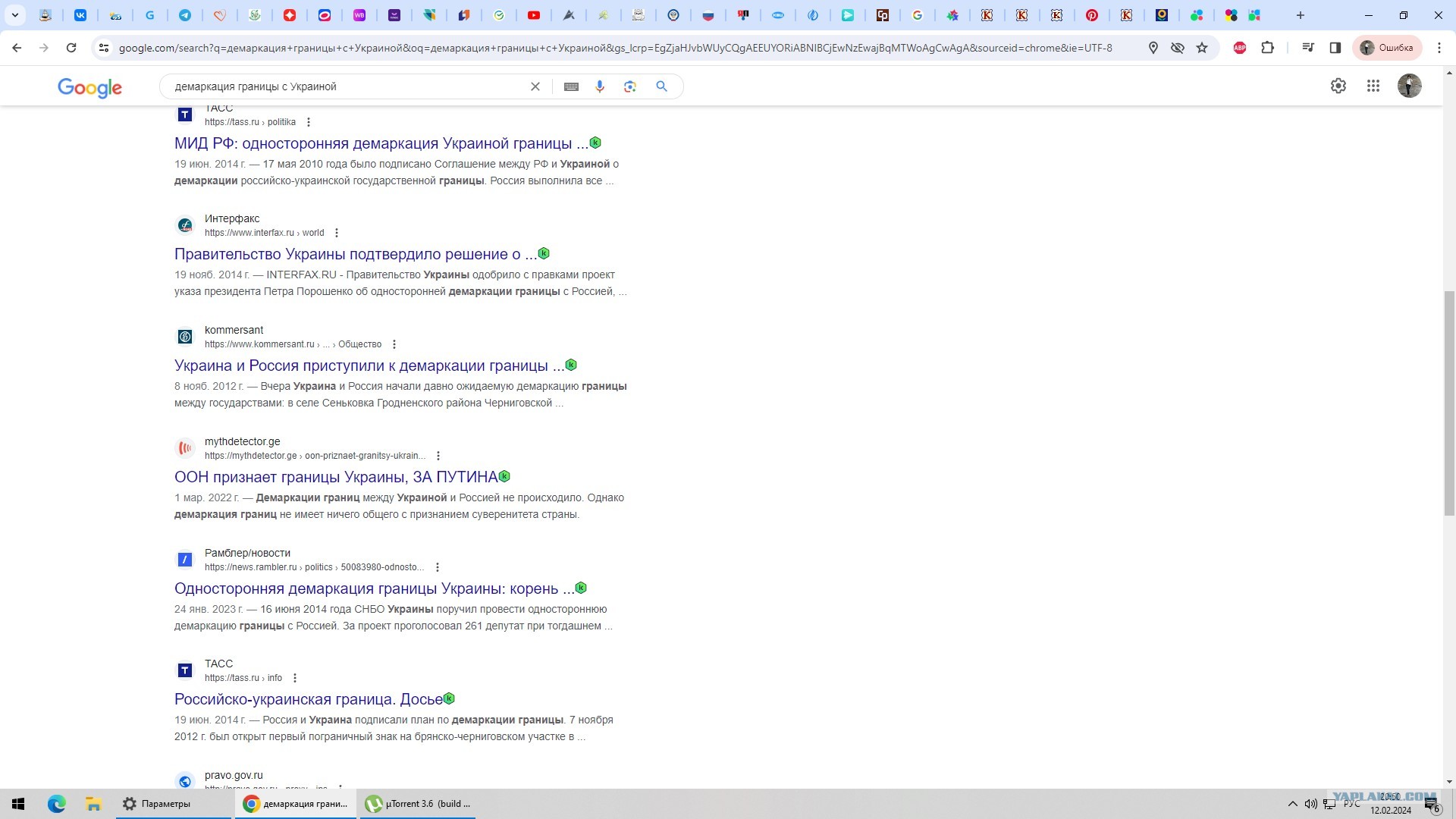Open the Google account avatar
The height and width of the screenshot is (819, 1456).
click(x=1410, y=86)
